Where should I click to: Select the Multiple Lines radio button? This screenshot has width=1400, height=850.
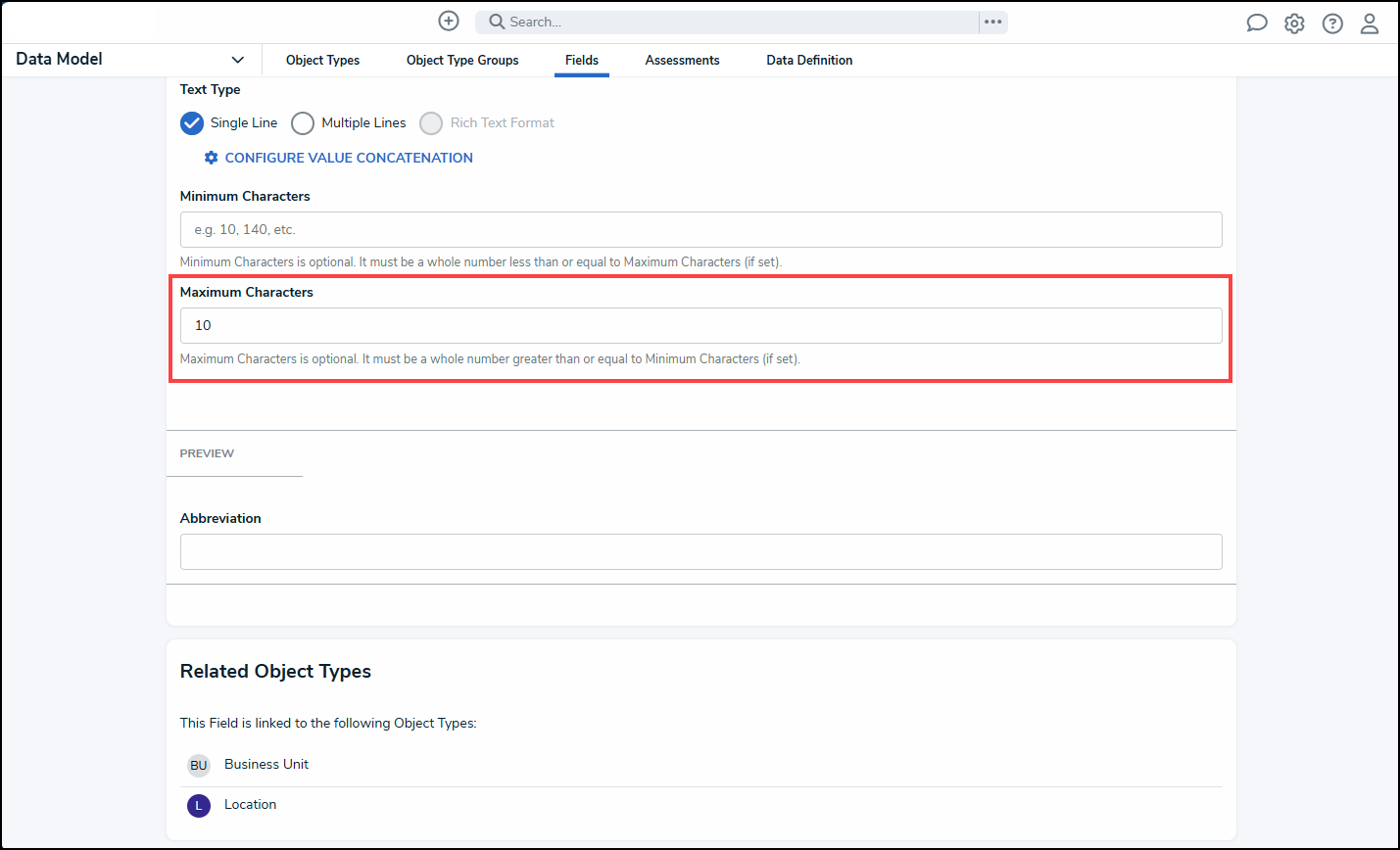pyautogui.click(x=303, y=123)
